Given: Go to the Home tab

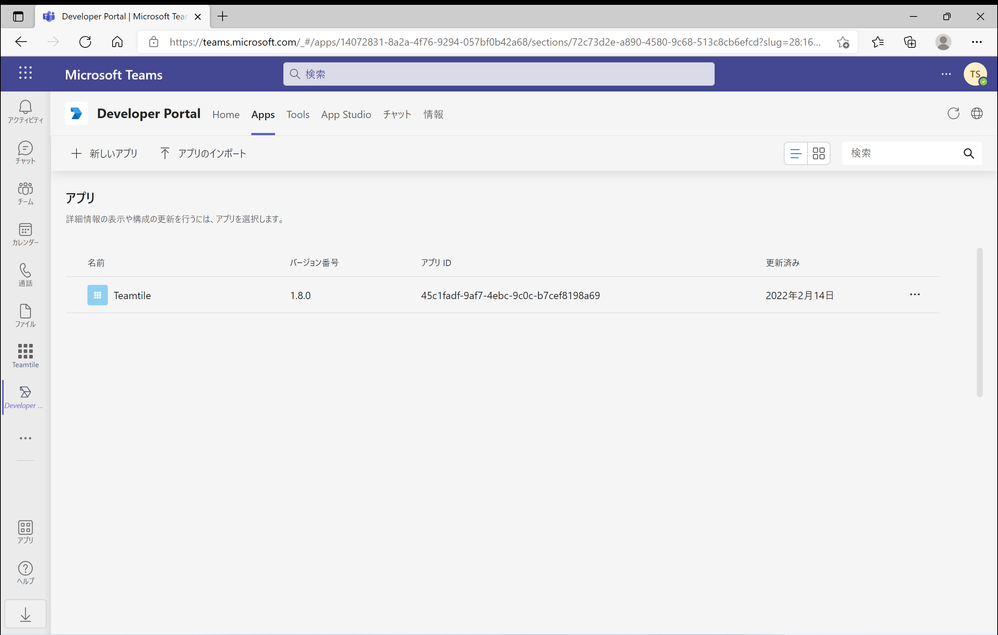Looking at the screenshot, I should tap(226, 115).
